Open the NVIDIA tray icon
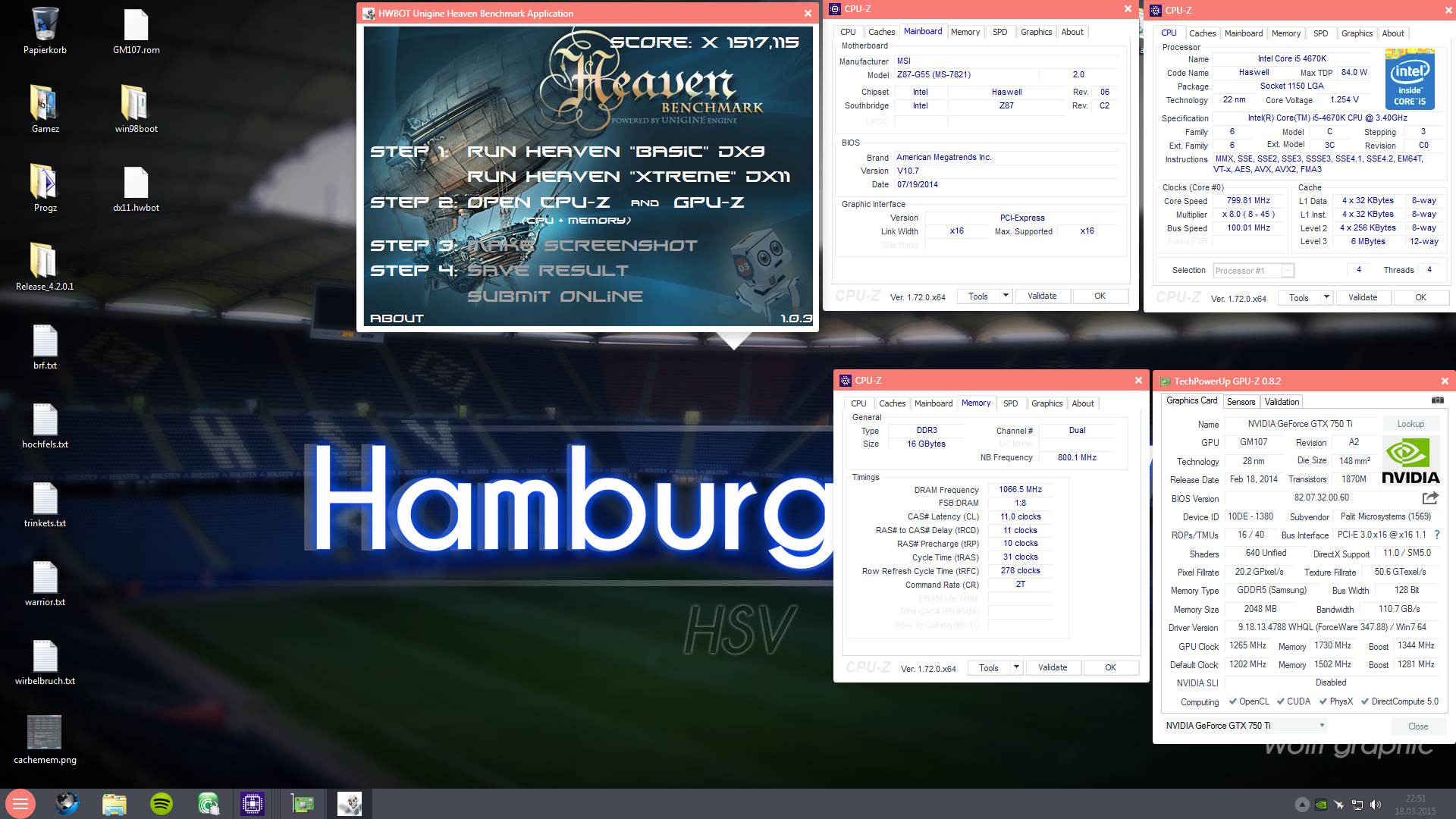 (x=1320, y=805)
